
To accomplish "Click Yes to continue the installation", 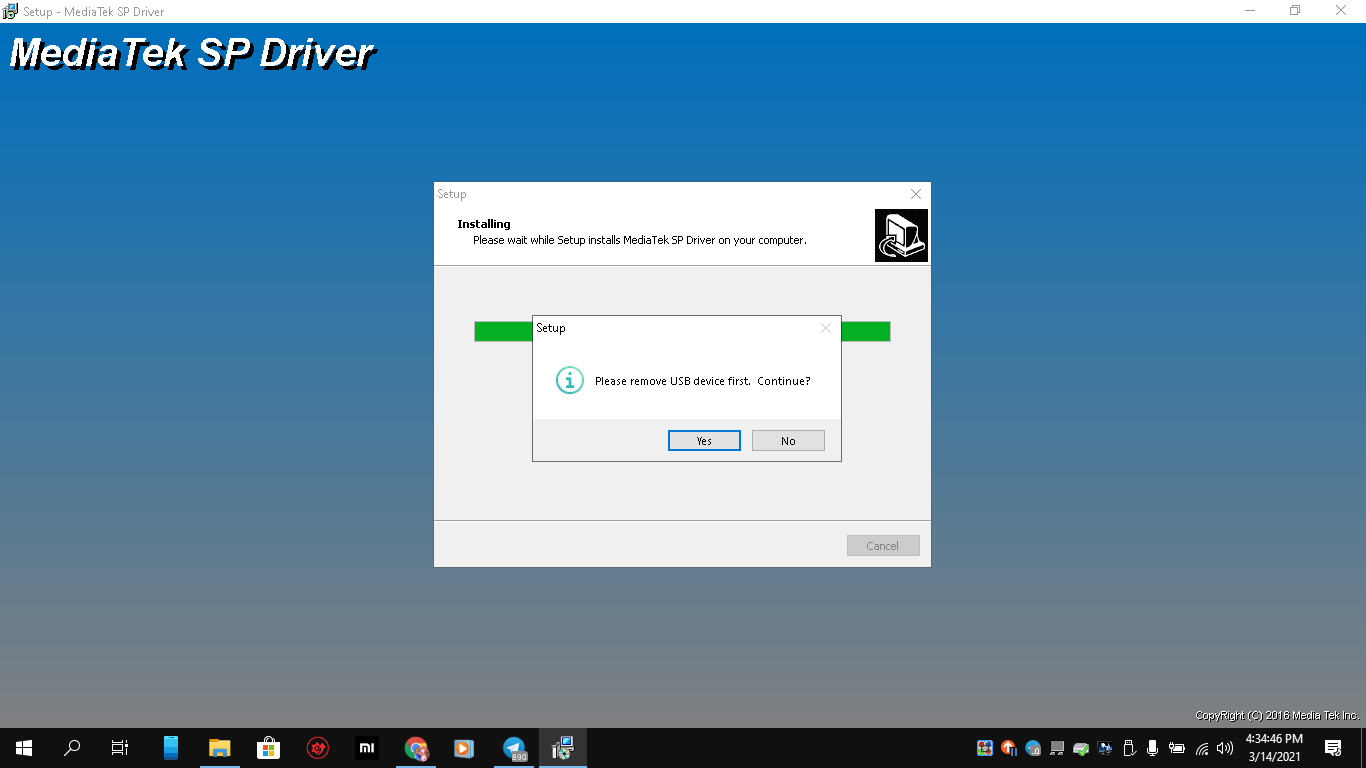I will pyautogui.click(x=704, y=441).
